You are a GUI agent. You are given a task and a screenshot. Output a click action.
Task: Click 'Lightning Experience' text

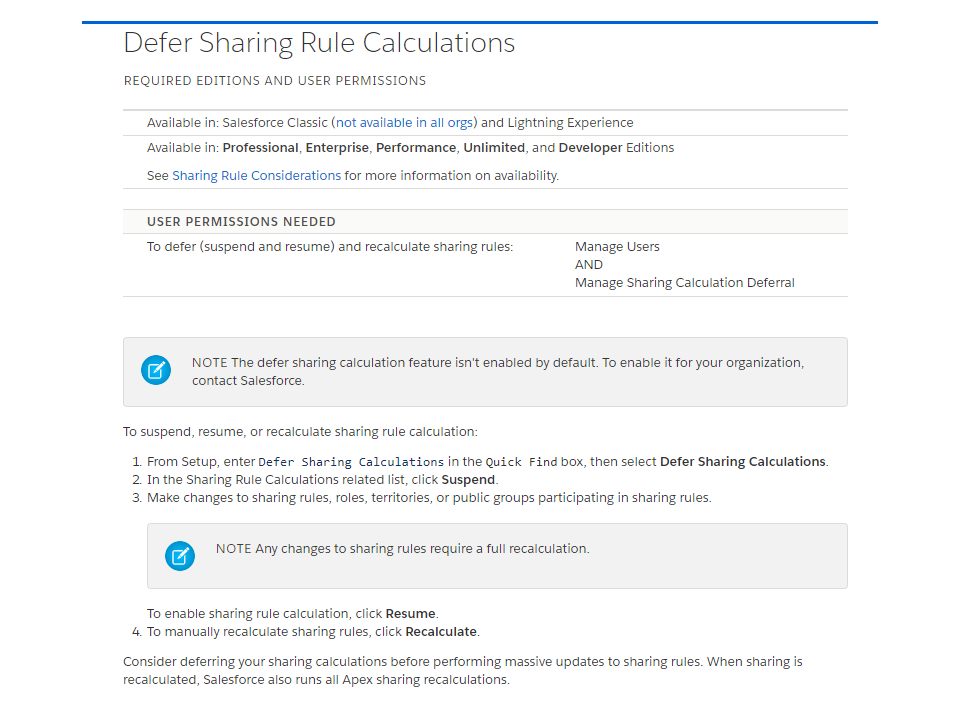571,122
